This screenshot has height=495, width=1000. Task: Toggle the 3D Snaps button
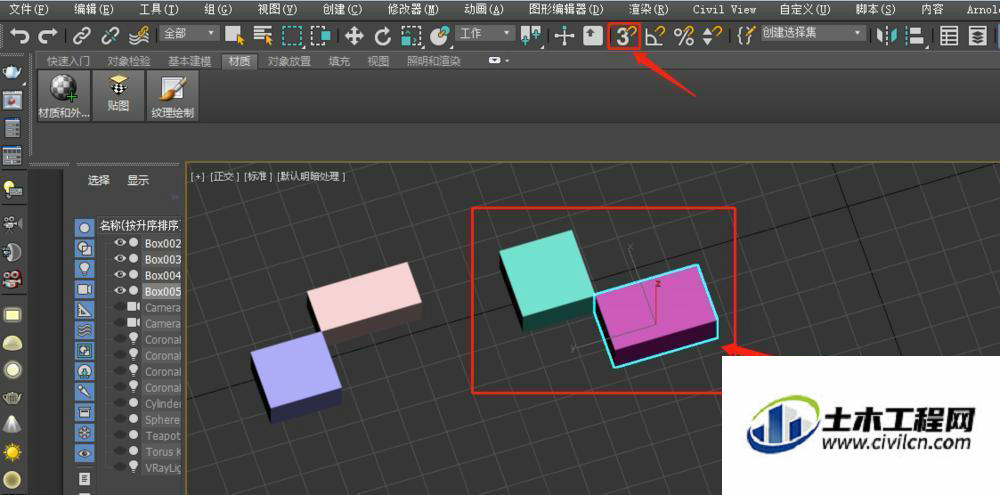(624, 37)
